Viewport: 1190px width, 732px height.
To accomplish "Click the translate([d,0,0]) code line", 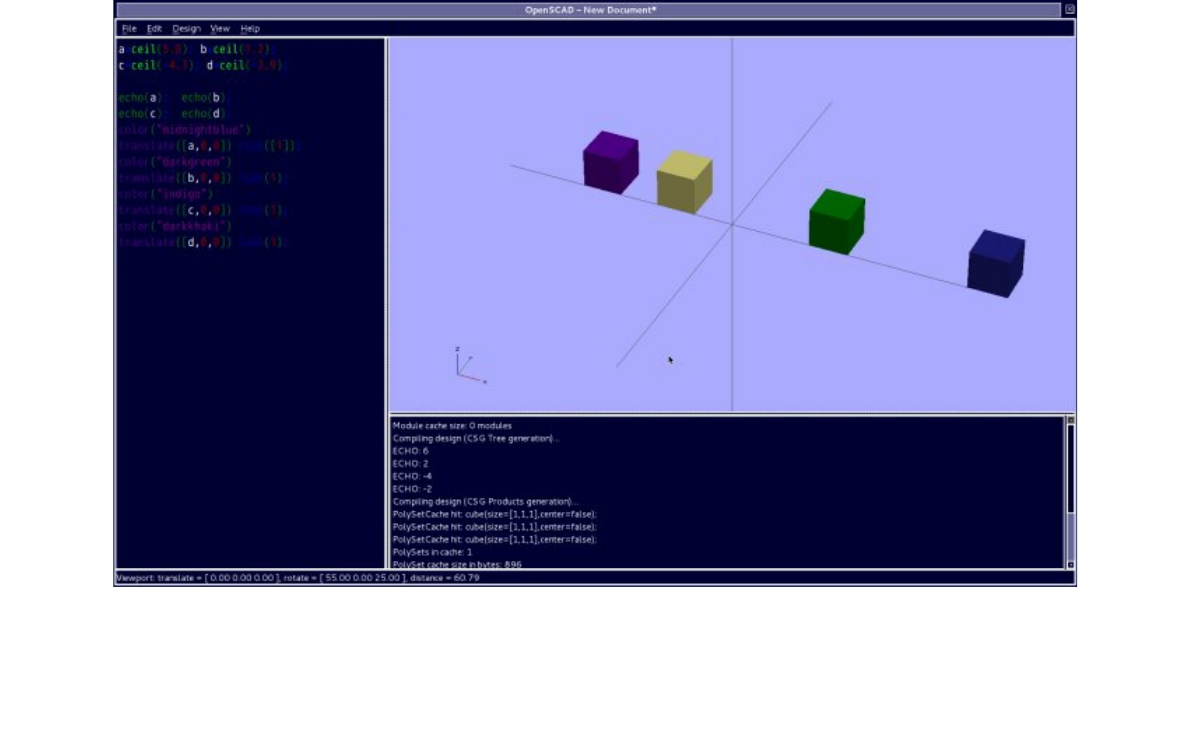I will tap(203, 243).
